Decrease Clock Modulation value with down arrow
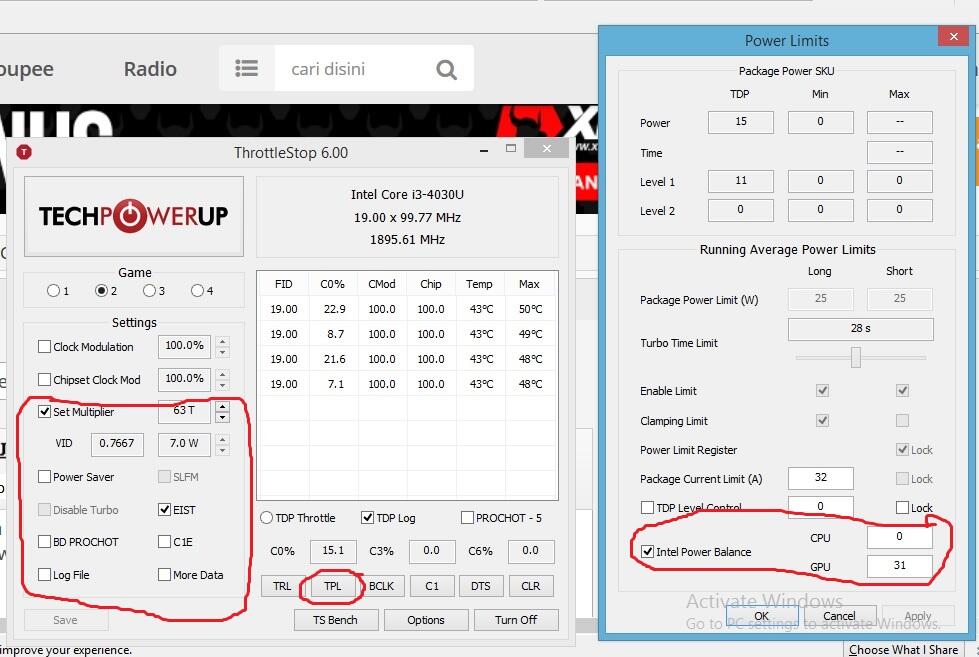979x657 pixels. click(223, 352)
